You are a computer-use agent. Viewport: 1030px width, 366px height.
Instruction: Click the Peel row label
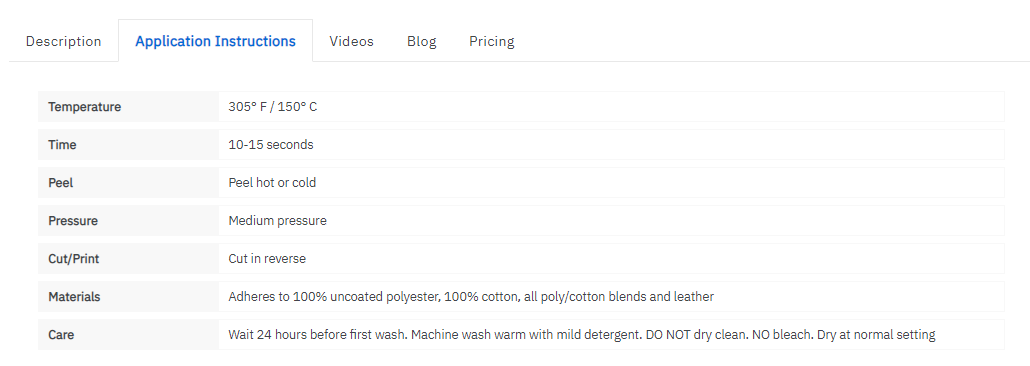(x=60, y=183)
